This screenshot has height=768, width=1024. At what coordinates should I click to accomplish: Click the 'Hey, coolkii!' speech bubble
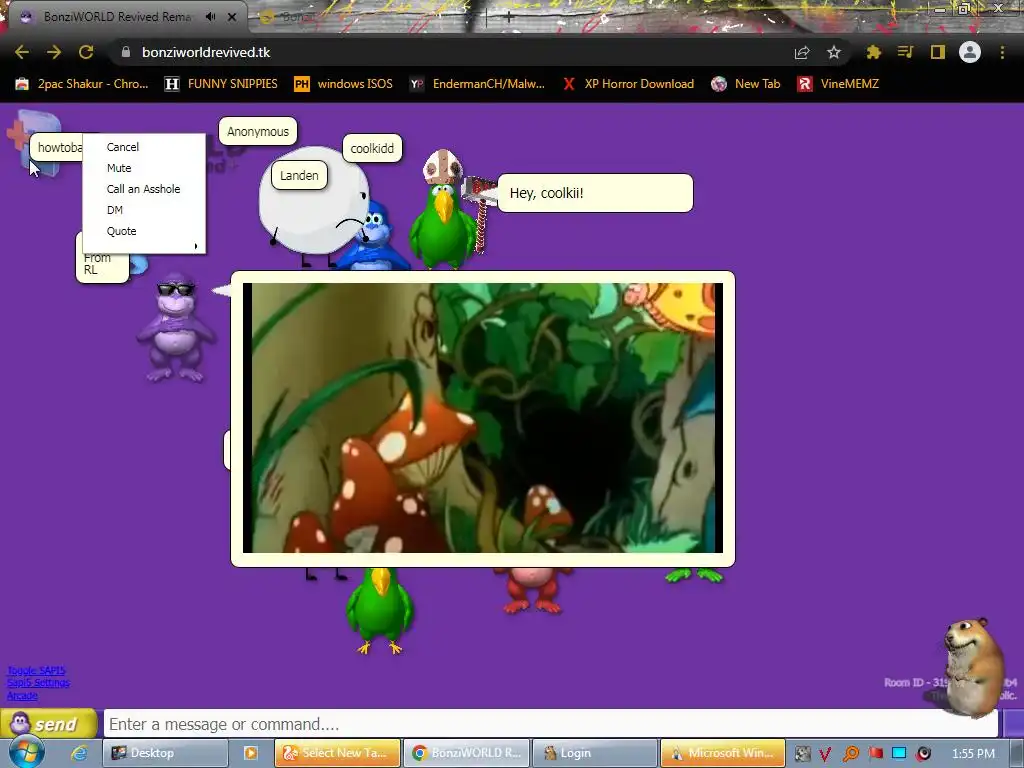pyautogui.click(x=595, y=193)
